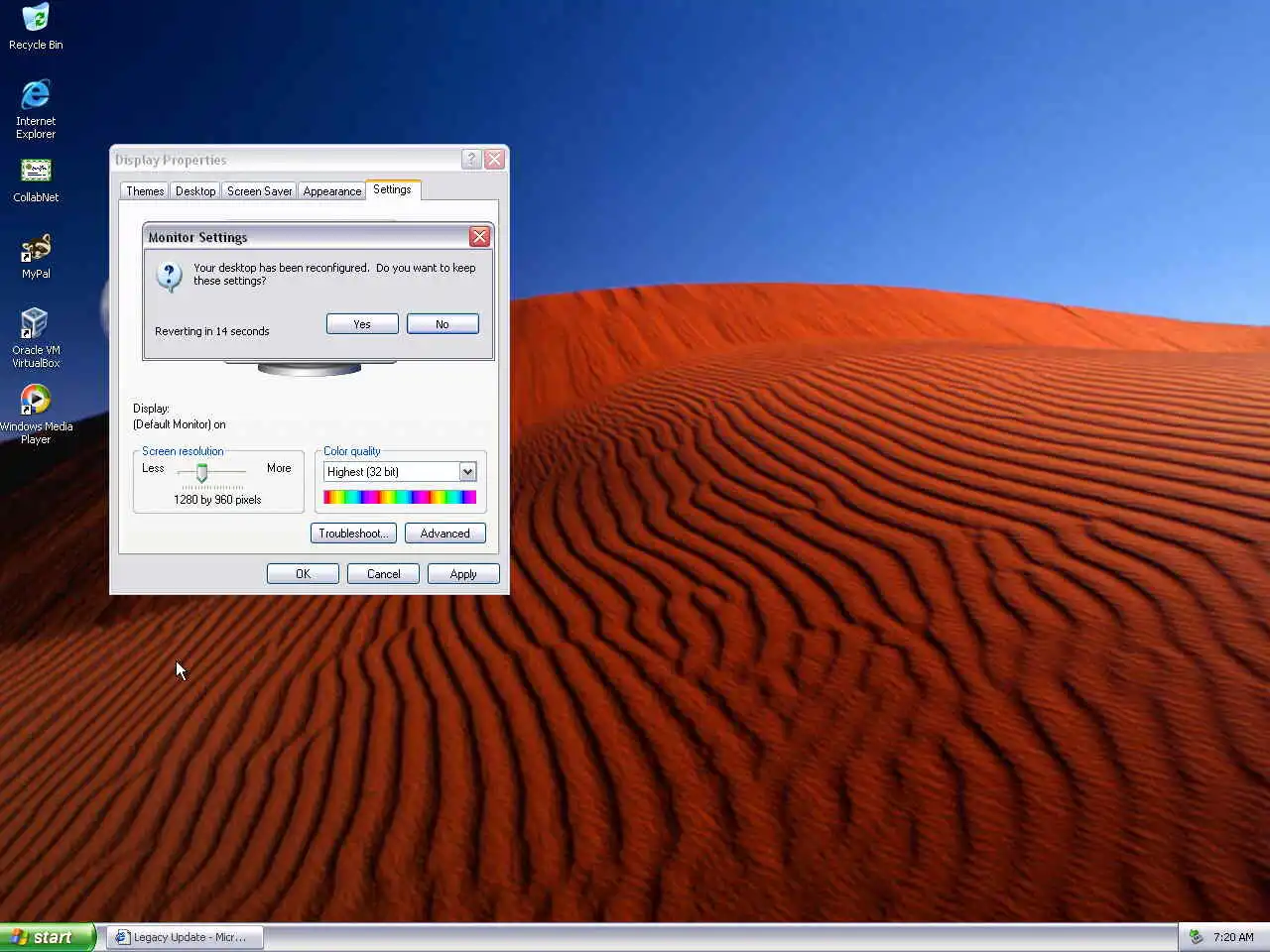Click the question mark icon in Monitor Settings

[x=169, y=277]
